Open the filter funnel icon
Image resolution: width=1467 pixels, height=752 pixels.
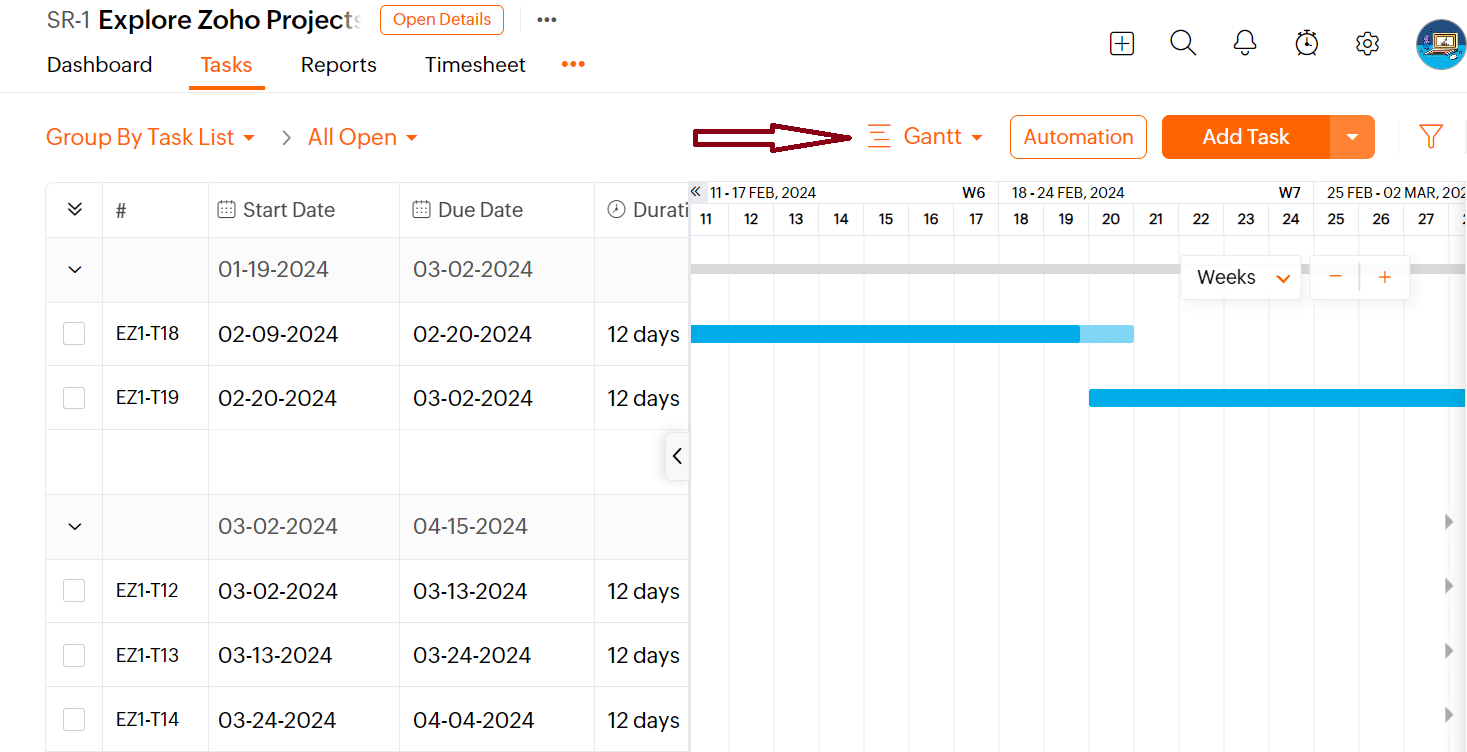1431,137
